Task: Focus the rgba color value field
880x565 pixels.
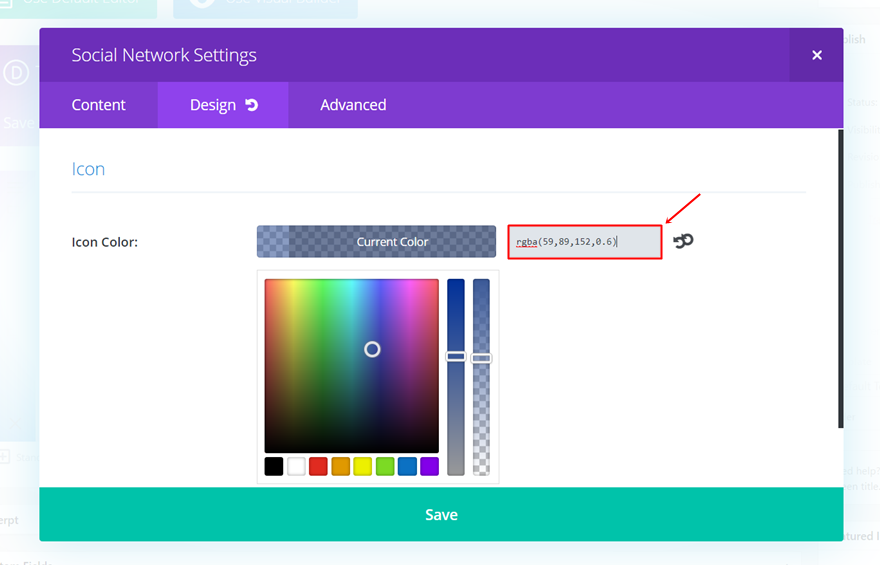Action: coord(584,242)
